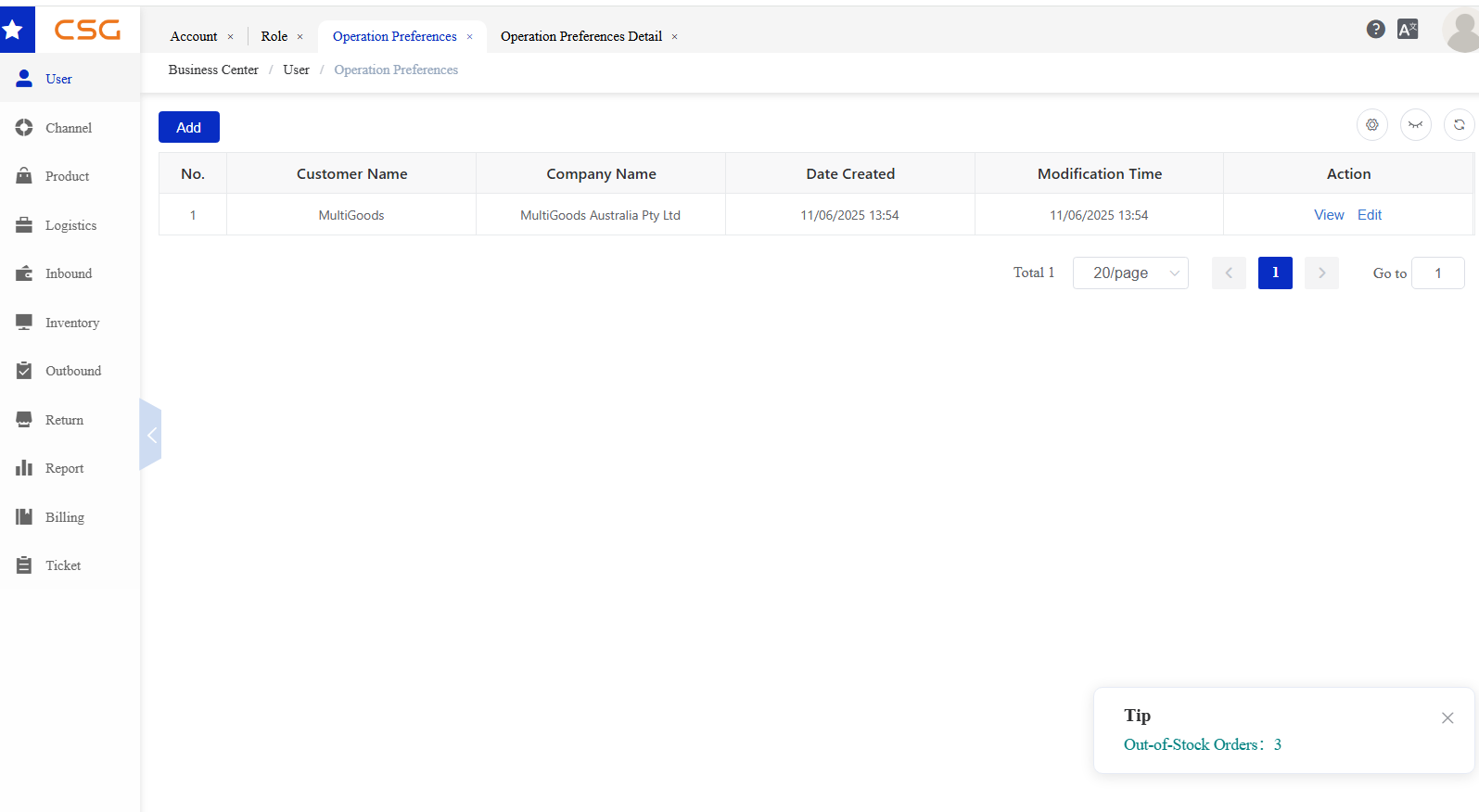Close the Role tab
The width and height of the screenshot is (1479, 812).
[x=300, y=37]
